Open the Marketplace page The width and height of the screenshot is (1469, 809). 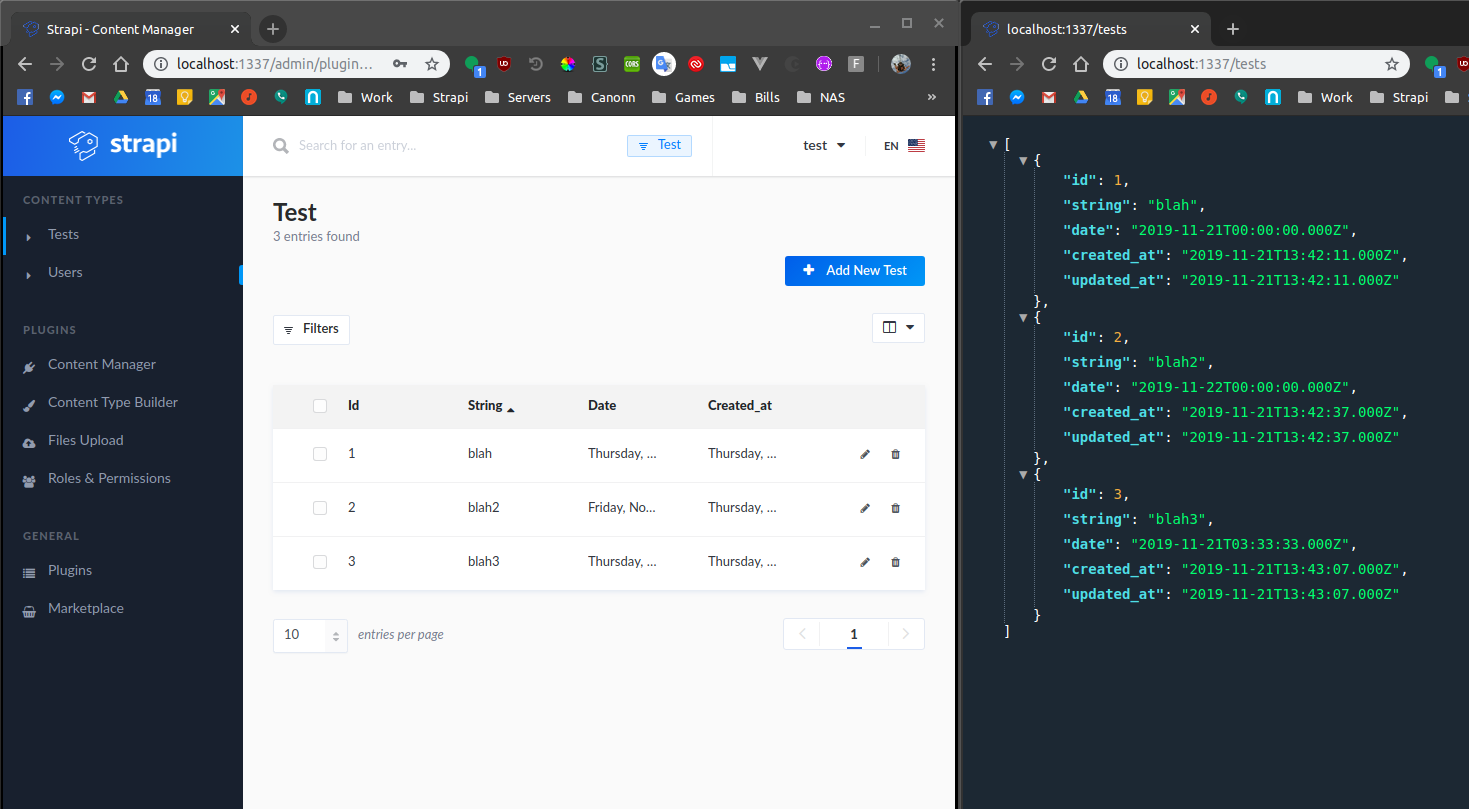coord(86,608)
